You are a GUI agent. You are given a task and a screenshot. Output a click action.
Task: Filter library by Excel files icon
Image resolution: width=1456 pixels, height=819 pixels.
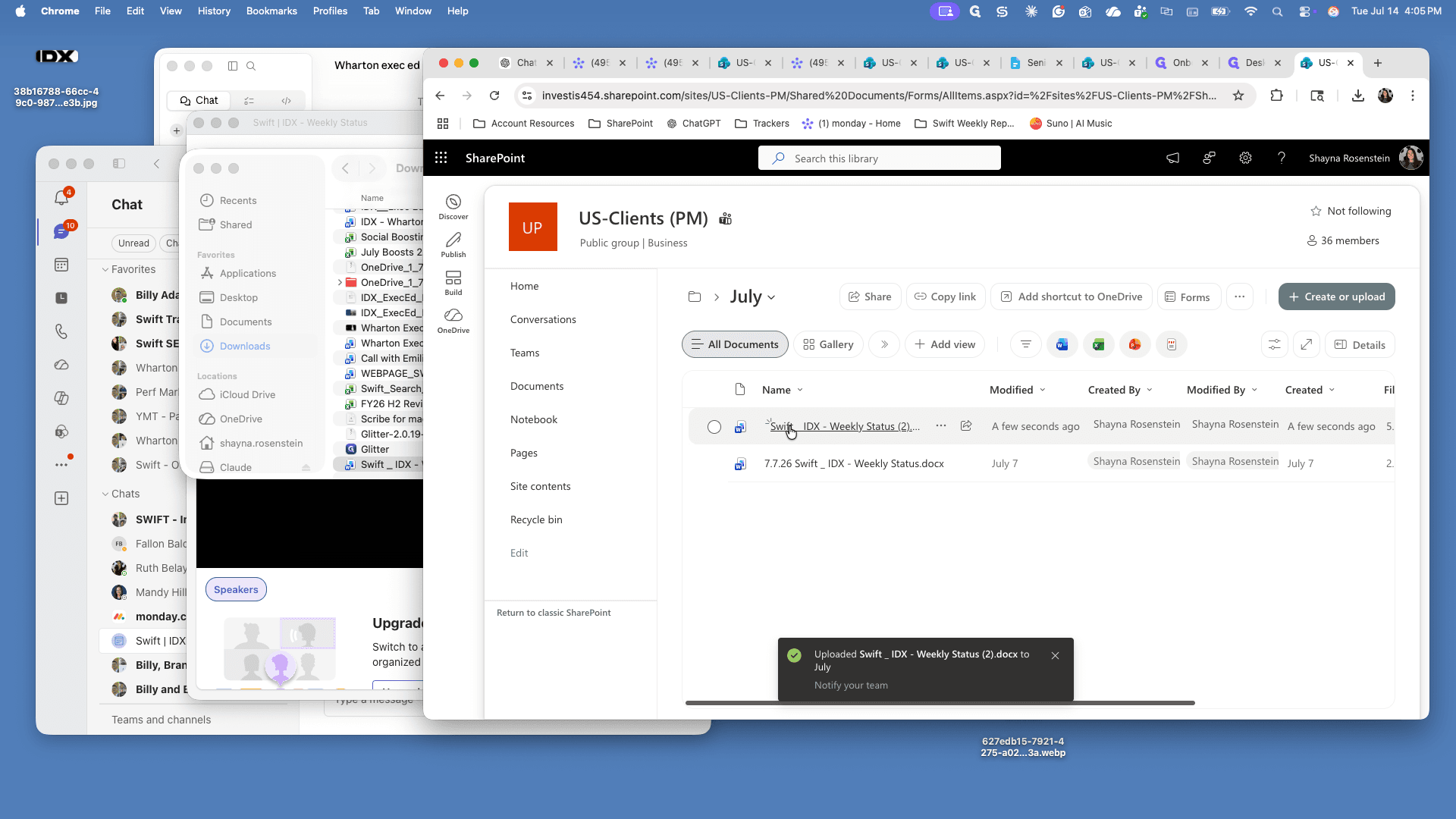(x=1098, y=344)
